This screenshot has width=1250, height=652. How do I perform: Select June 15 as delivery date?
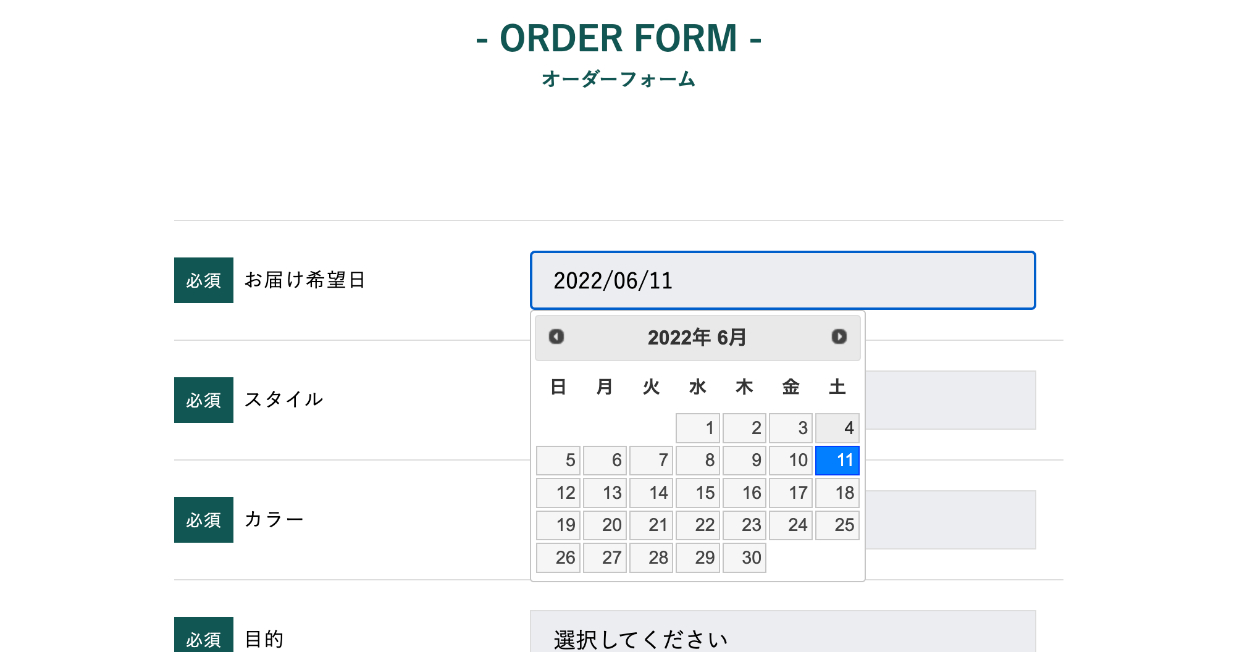pyautogui.click(x=698, y=493)
